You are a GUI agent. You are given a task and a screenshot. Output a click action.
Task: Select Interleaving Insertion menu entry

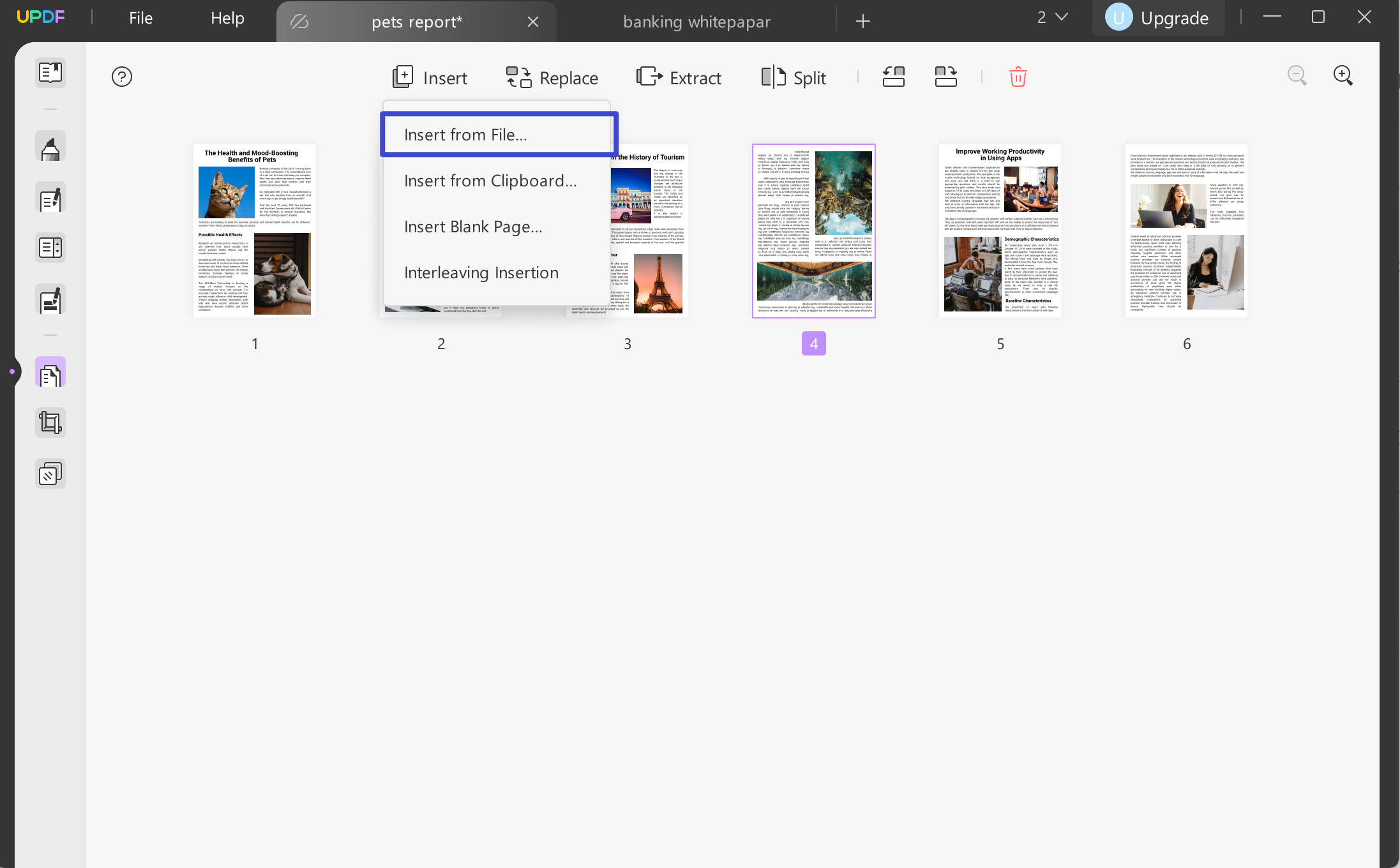481,273
